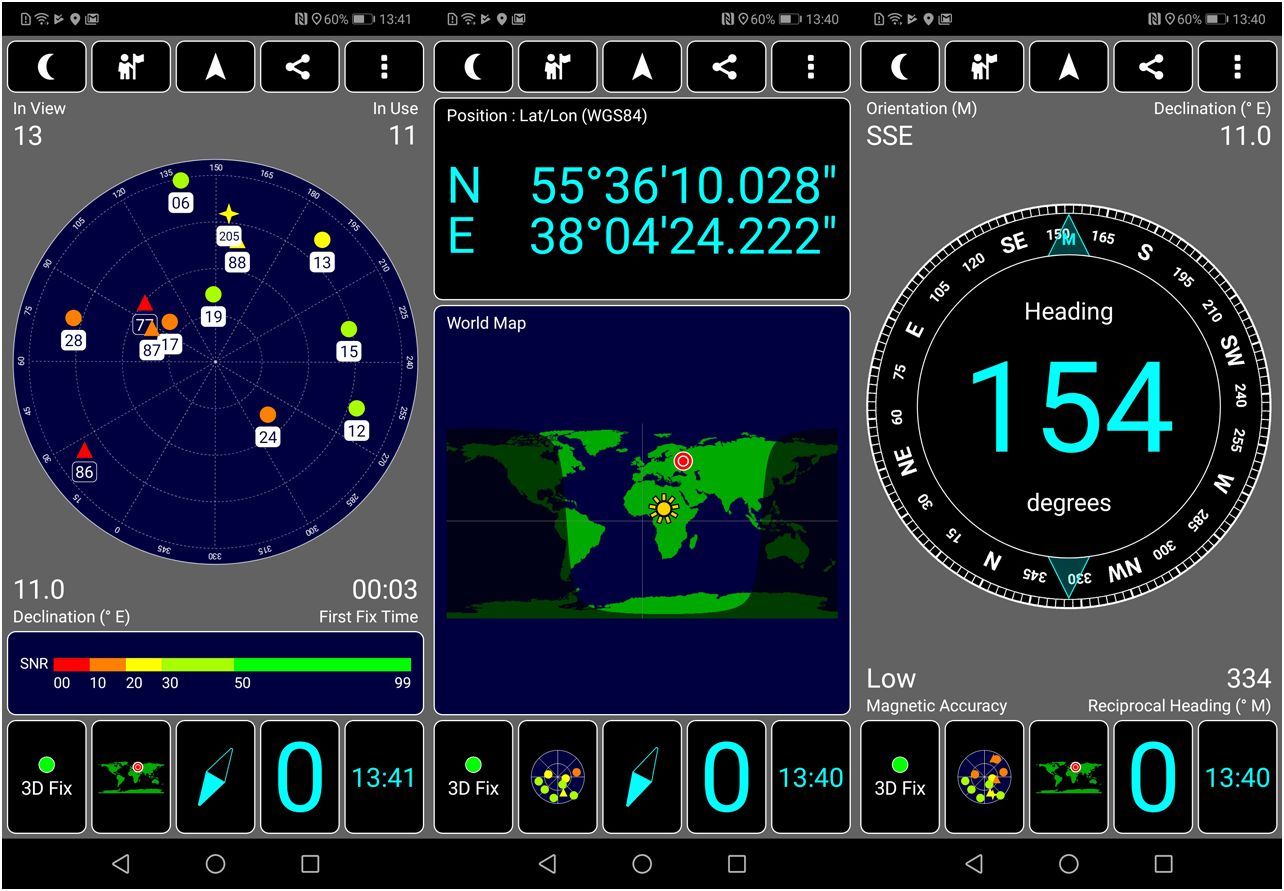This screenshot has width=1284, height=891.
Task: Toggle night mode moon icon on compass screen
Action: [x=901, y=67]
